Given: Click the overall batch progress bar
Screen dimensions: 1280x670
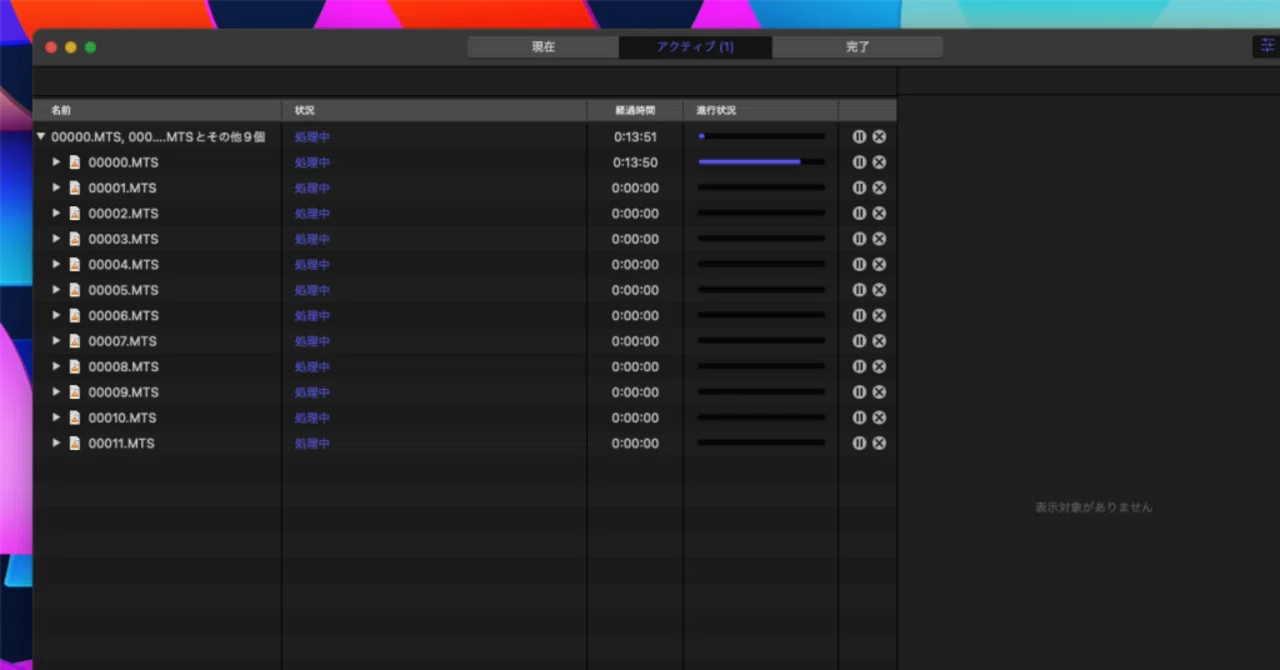Looking at the screenshot, I should click(x=761, y=137).
